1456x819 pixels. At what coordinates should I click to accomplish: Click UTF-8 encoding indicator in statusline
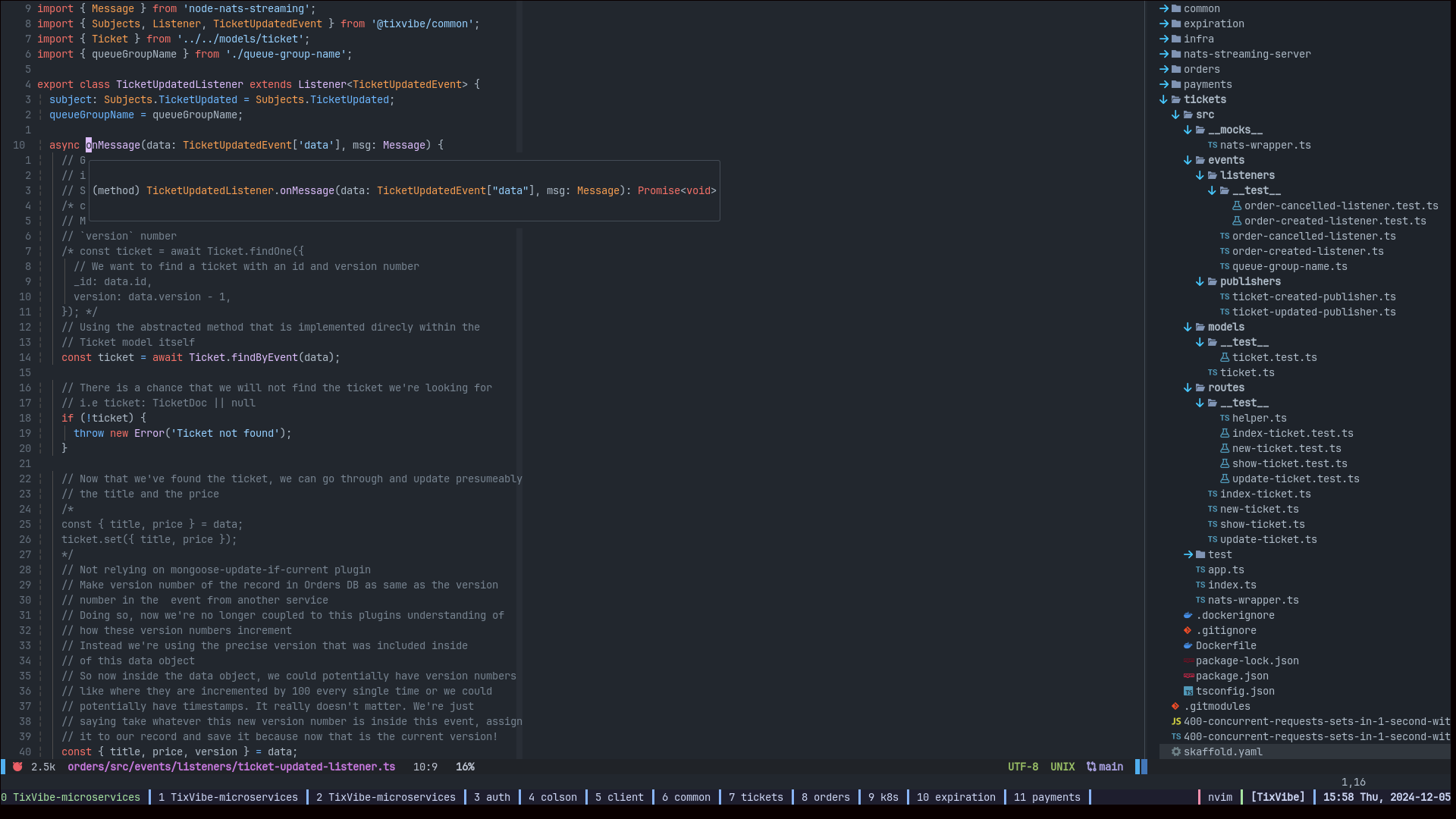(1022, 767)
